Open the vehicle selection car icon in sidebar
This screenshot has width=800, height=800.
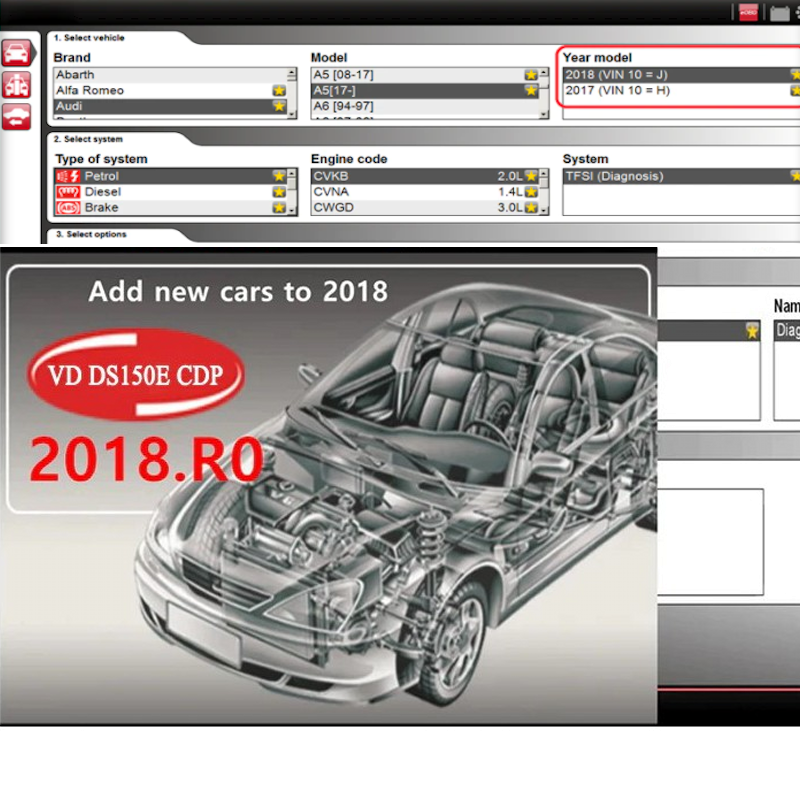[17, 53]
